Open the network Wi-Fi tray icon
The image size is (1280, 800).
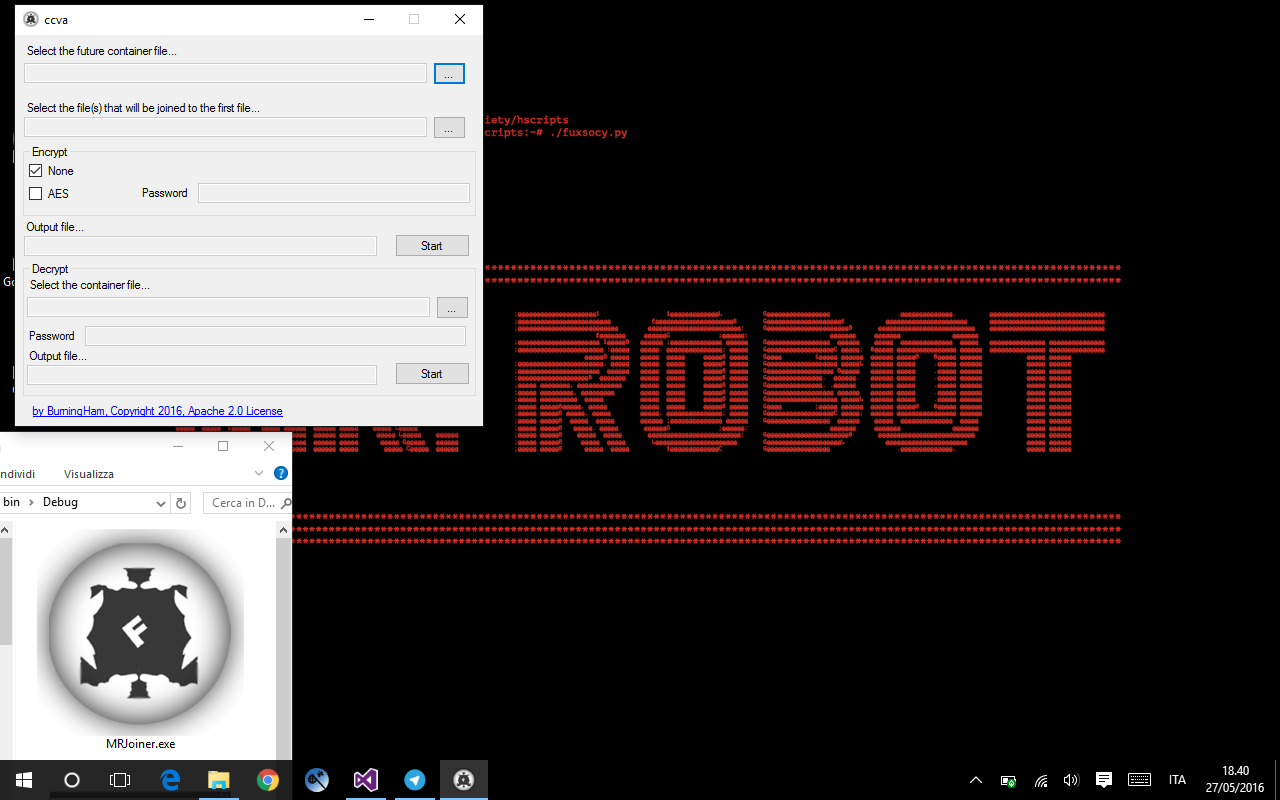click(x=1041, y=780)
